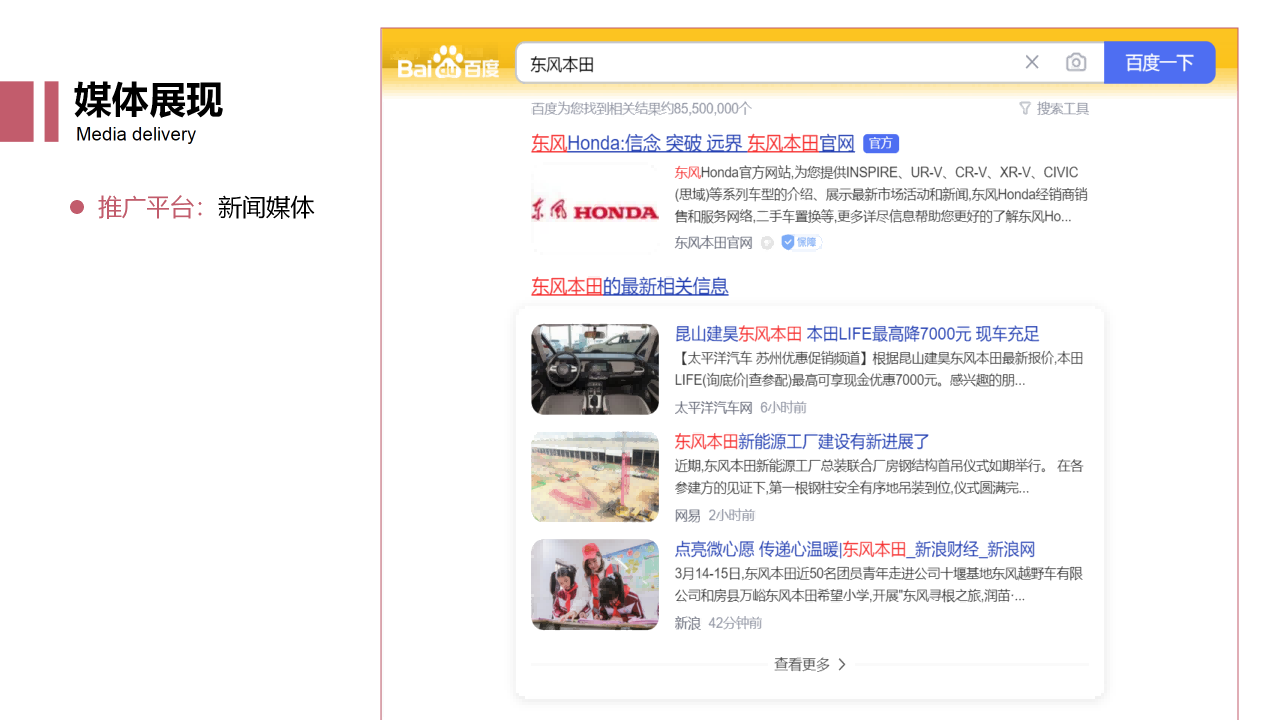The width and height of the screenshot is (1280, 720).
Task: Click the INSPIRE, UR-V, CR-V result description
Action: tap(881, 194)
